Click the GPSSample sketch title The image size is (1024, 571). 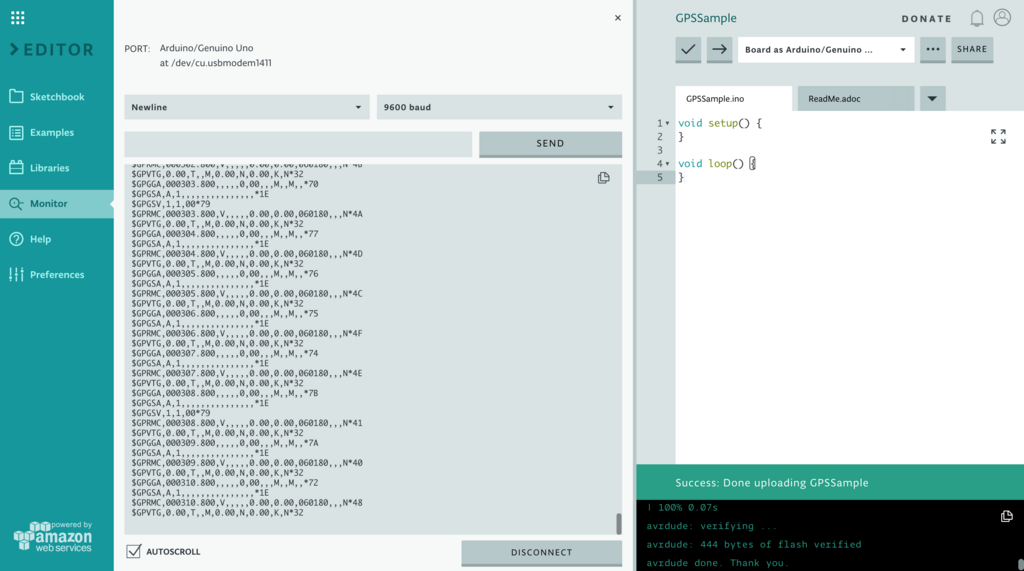point(706,18)
